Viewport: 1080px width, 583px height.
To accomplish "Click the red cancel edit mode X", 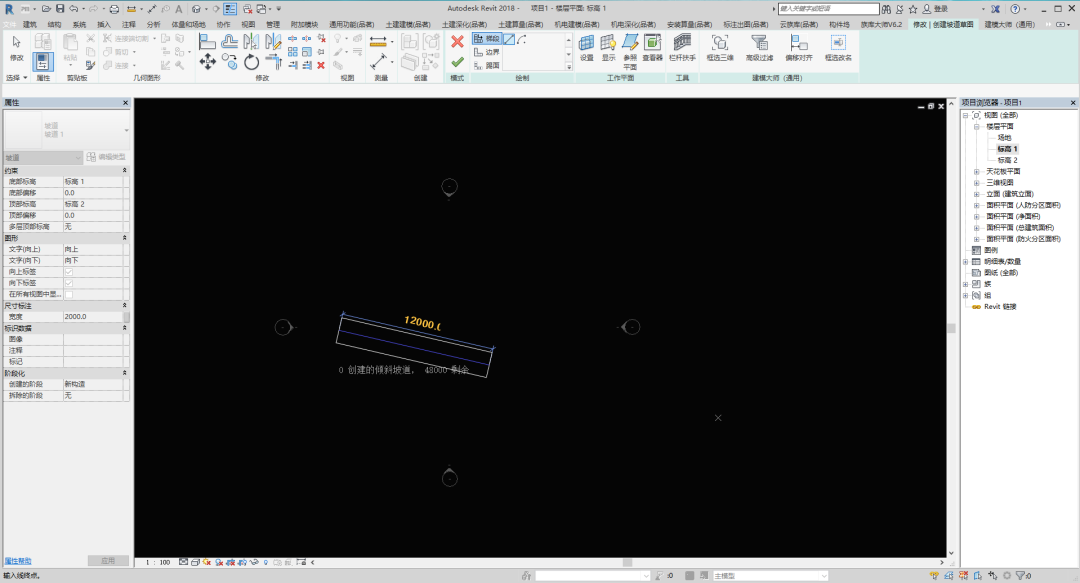I will coord(457,42).
